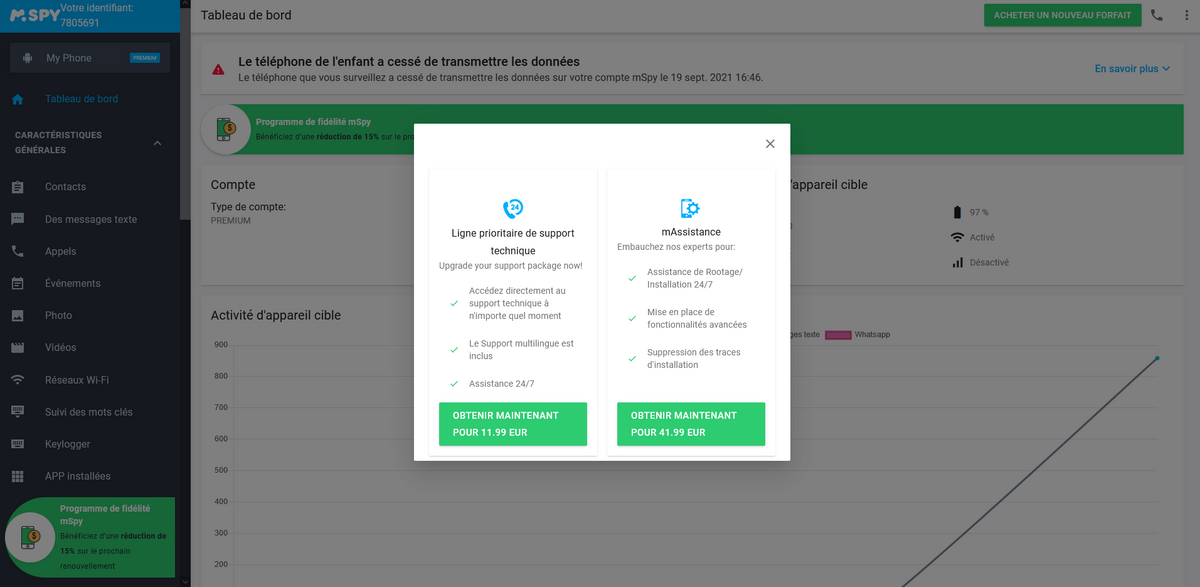
Task: Click the Appels phone icon
Action: [x=17, y=251]
